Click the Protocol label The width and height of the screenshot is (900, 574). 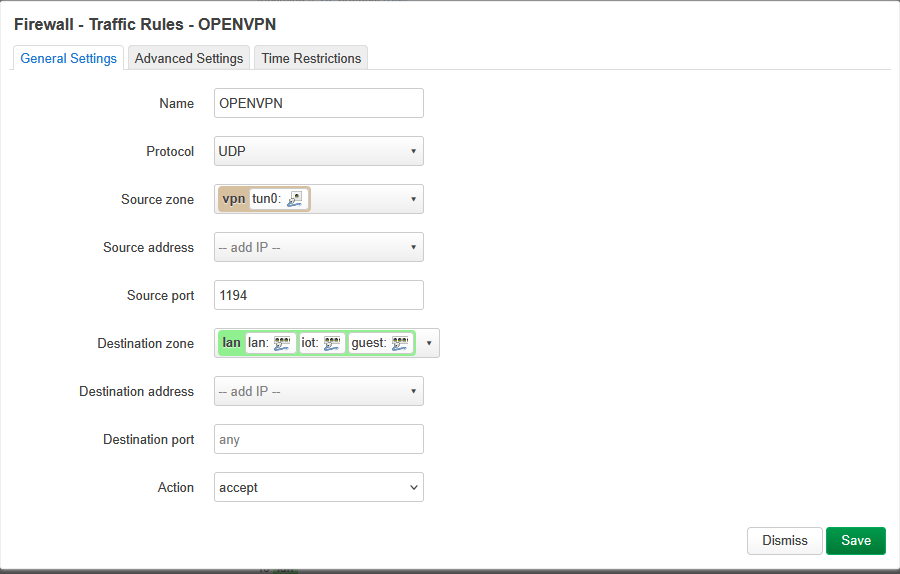170,152
